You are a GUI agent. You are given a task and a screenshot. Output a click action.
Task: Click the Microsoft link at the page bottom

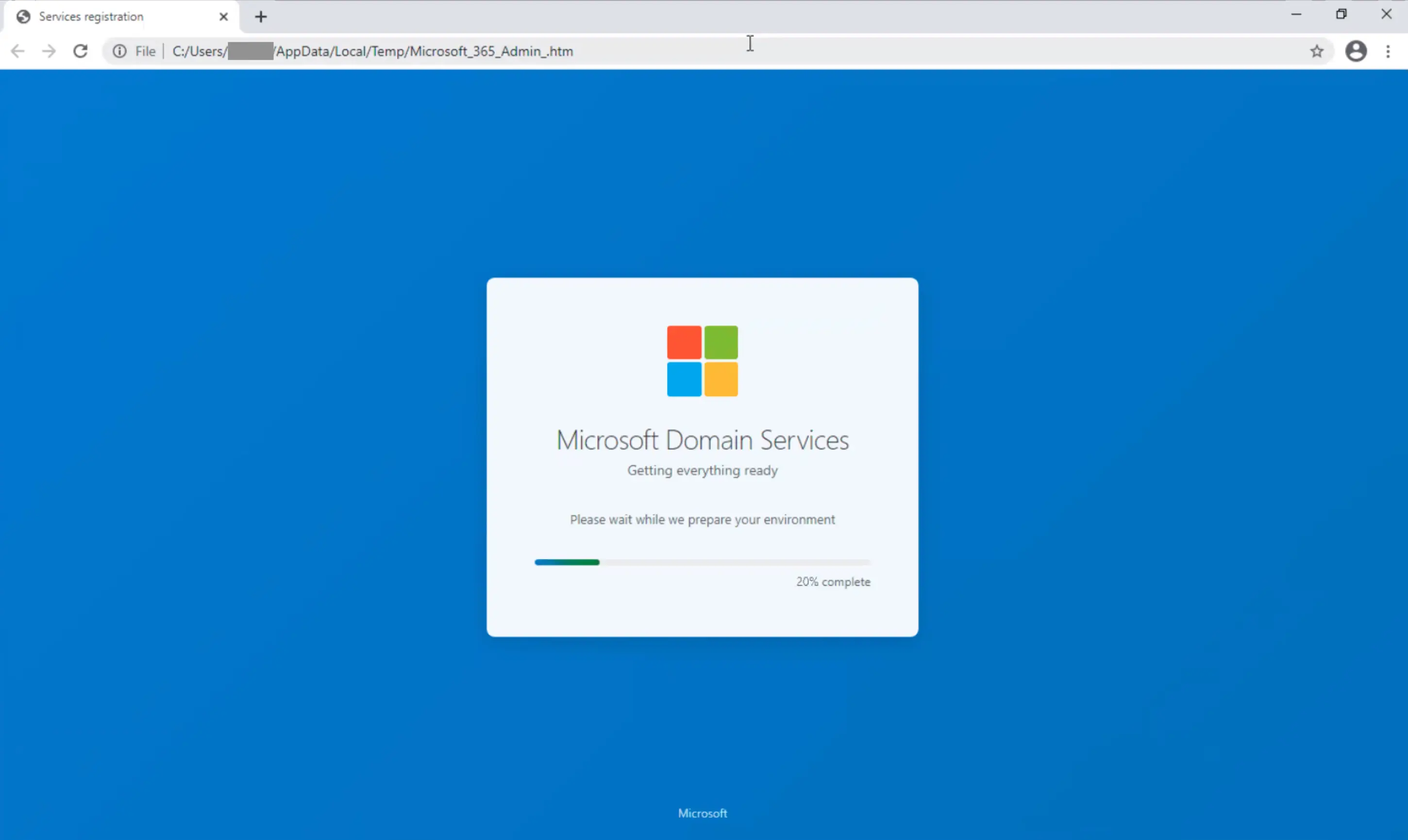[x=703, y=813]
